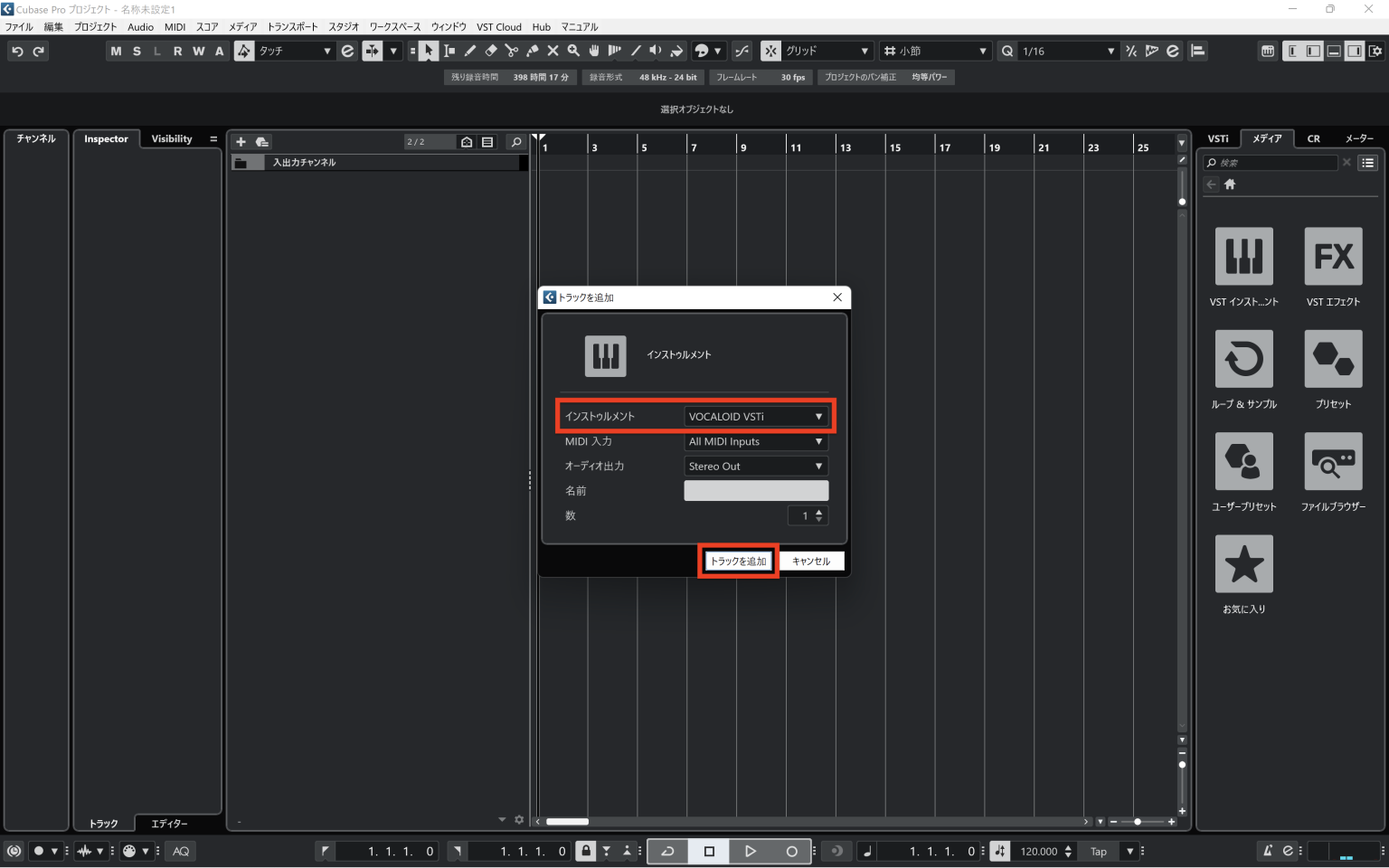Adjust the horizontal zoom slider at bottom right
The image size is (1389, 868).
[x=1138, y=821]
